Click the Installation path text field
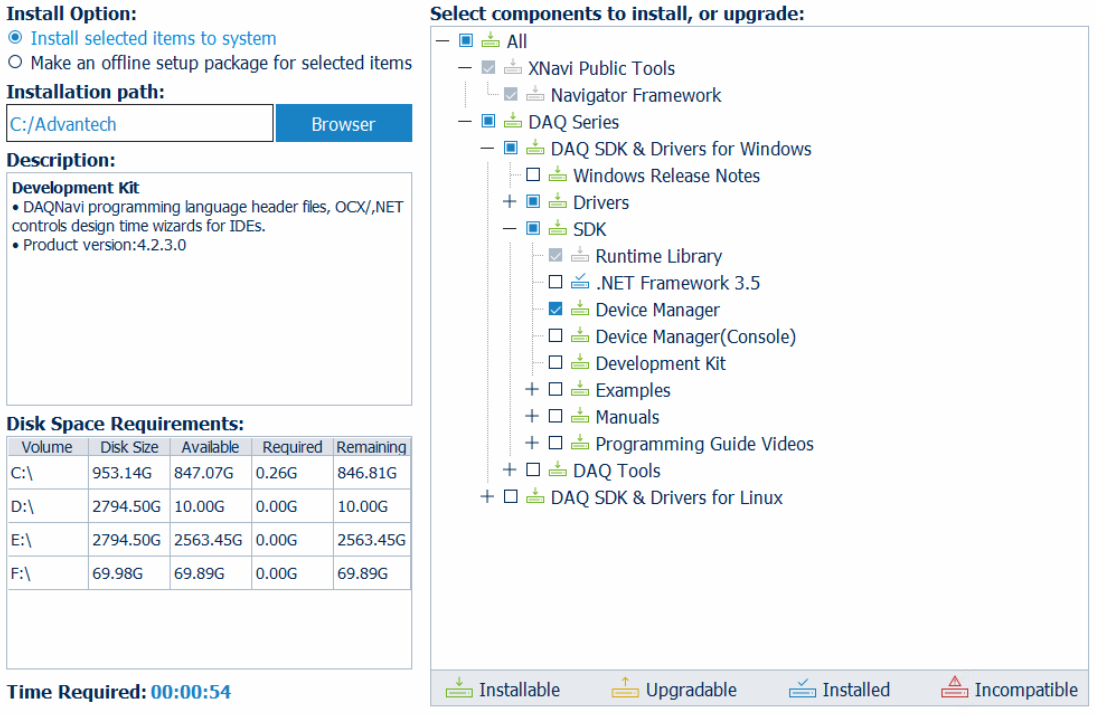Viewport: 1095px width, 716px height. tap(139, 124)
